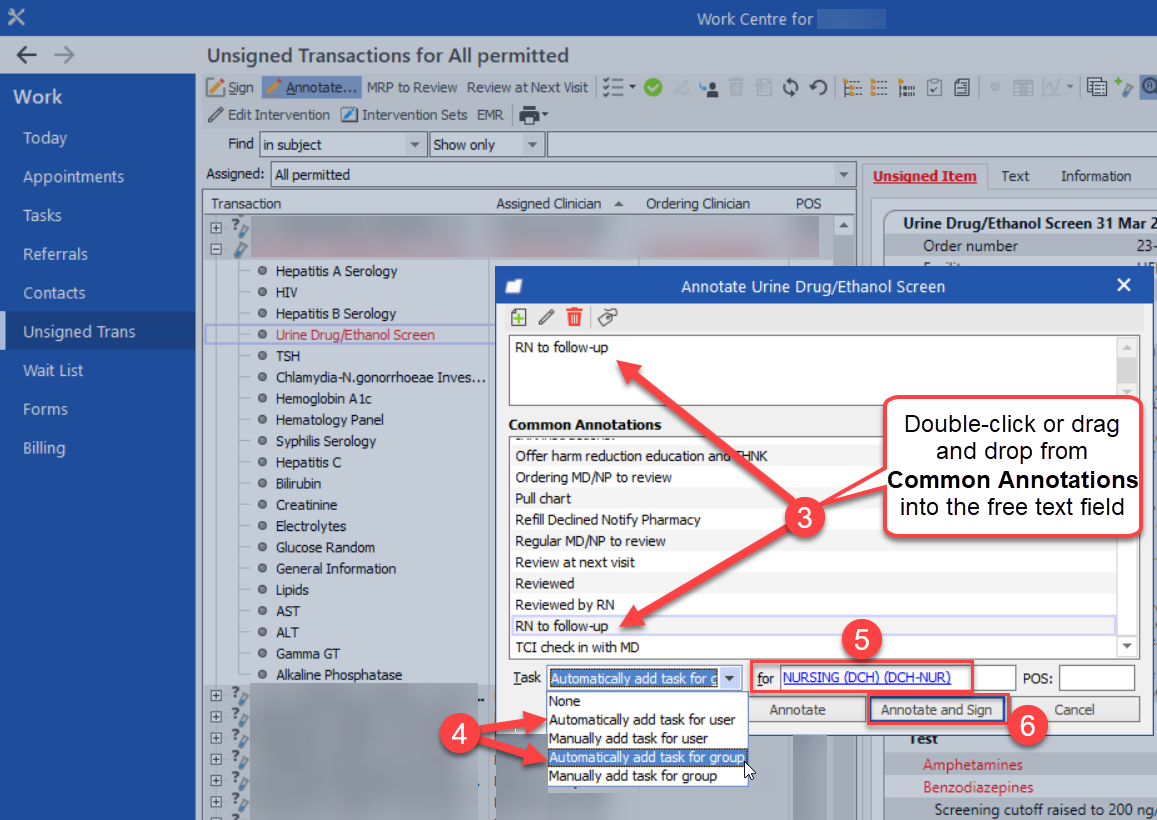Switch to the Information tab
The width and height of the screenshot is (1157, 820).
[1095, 176]
